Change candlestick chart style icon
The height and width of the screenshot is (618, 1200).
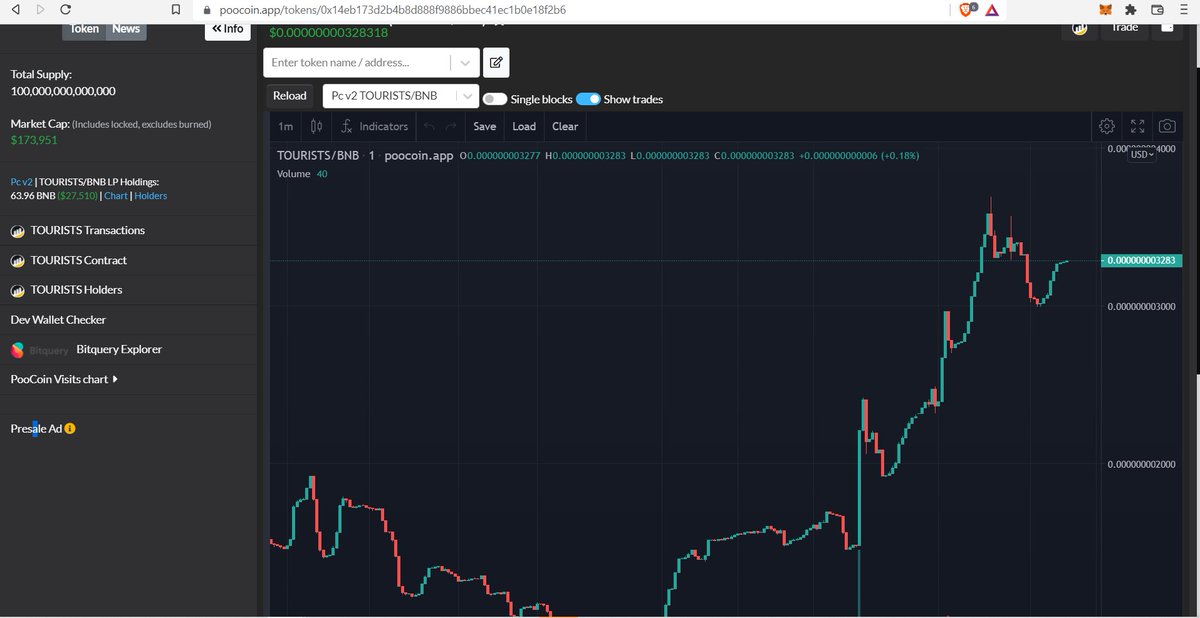click(x=316, y=126)
